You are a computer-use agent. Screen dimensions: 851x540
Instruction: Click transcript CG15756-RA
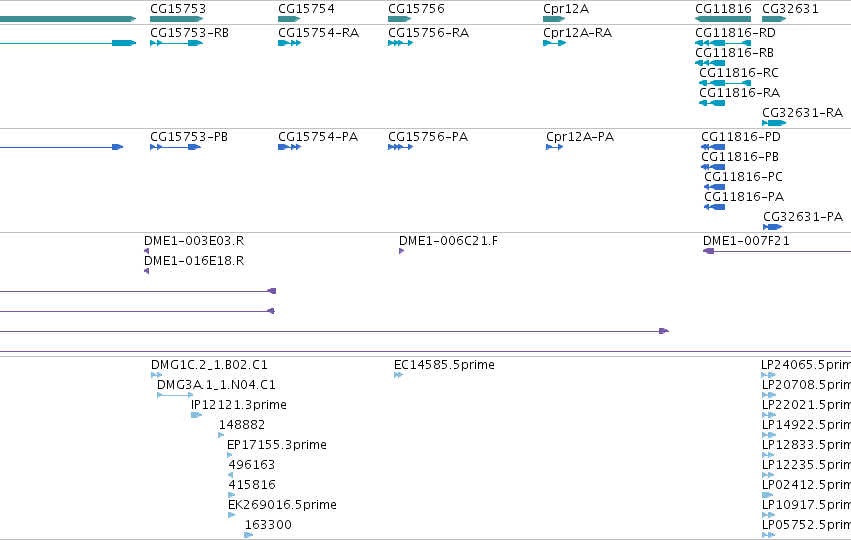401,43
